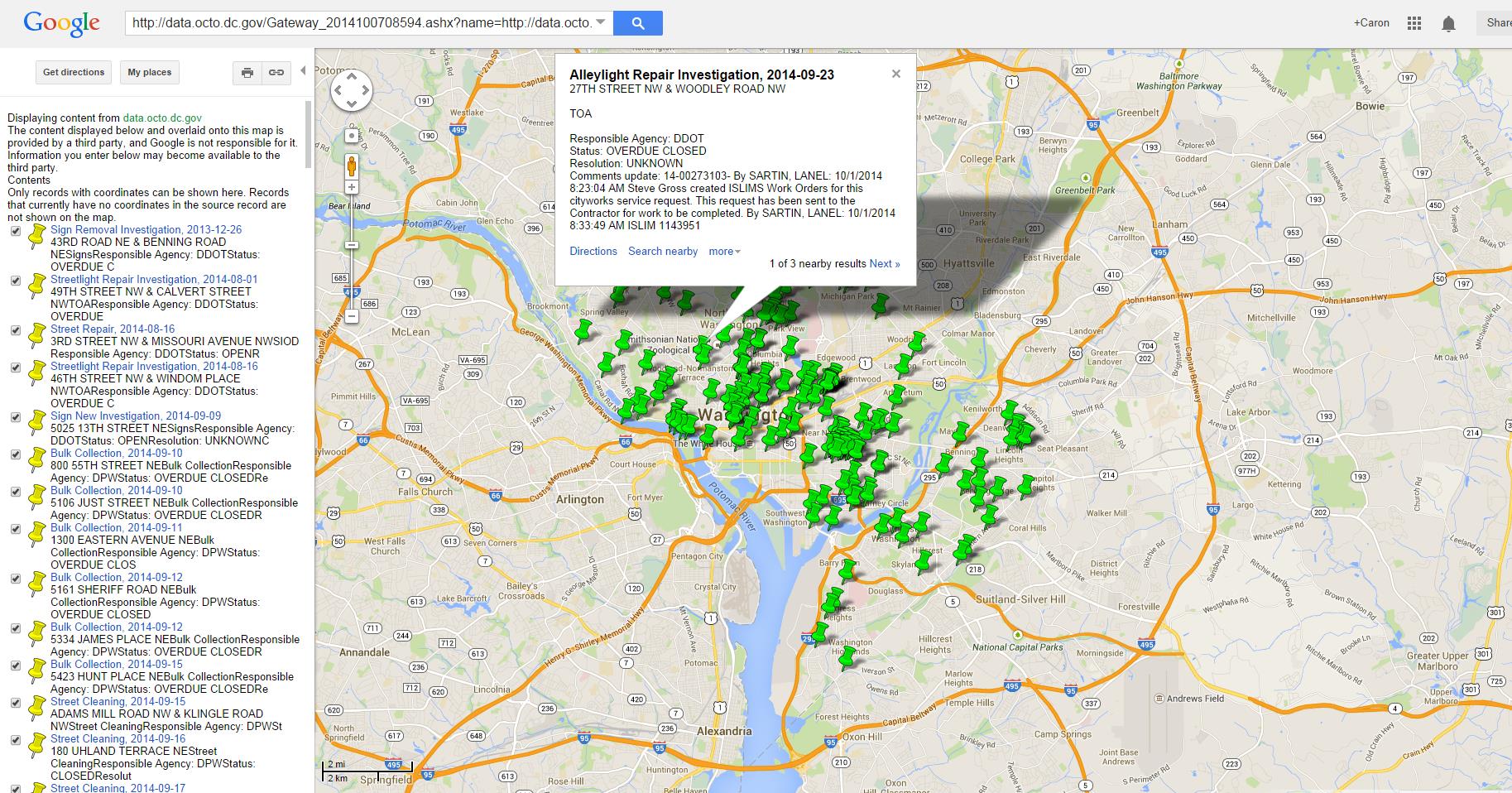The image size is (1512, 793).
Task: Click pin icon beside Bulk Collection 2014-09-11
Action: (x=36, y=534)
